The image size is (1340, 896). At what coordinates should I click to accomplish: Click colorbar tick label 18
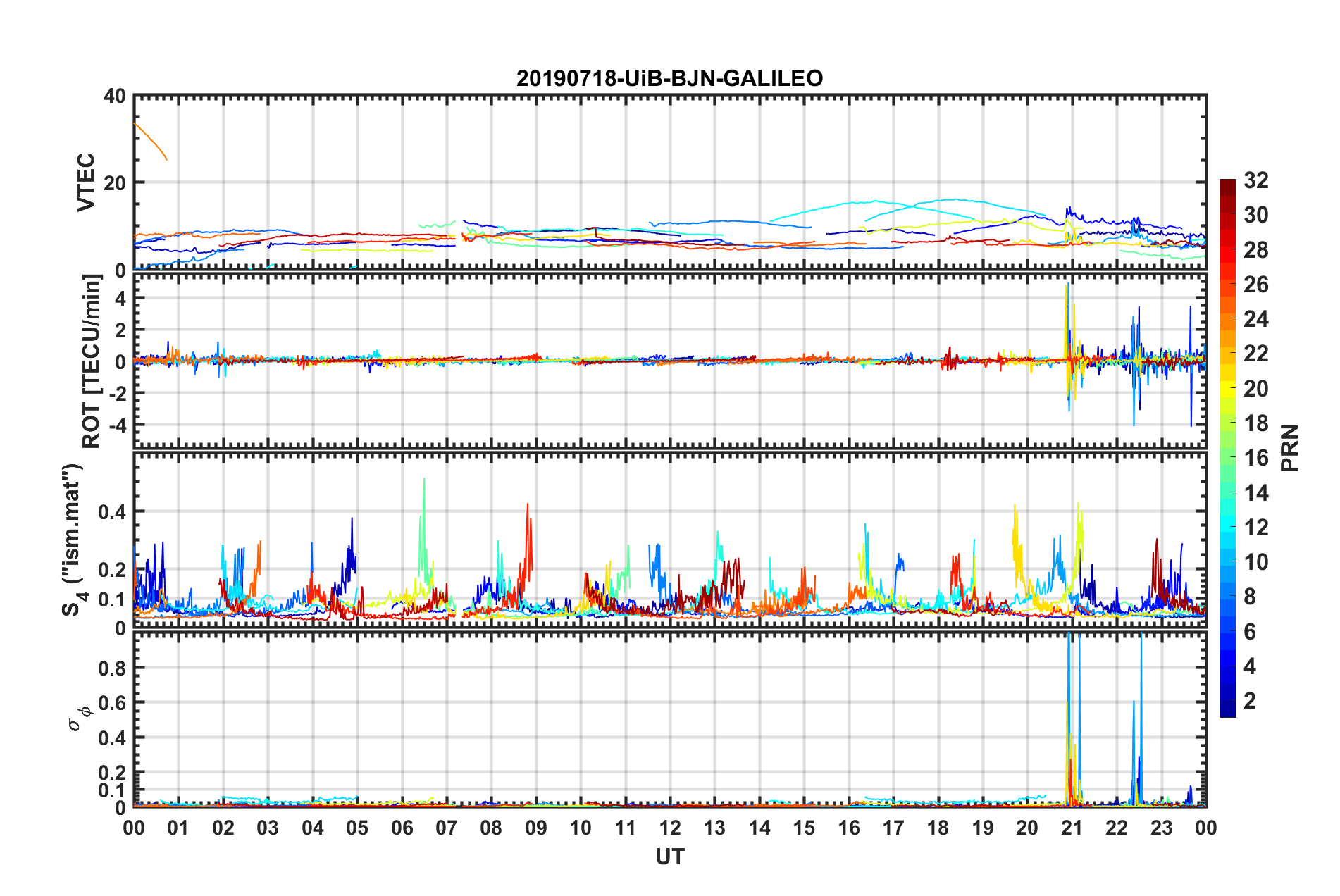click(1256, 423)
